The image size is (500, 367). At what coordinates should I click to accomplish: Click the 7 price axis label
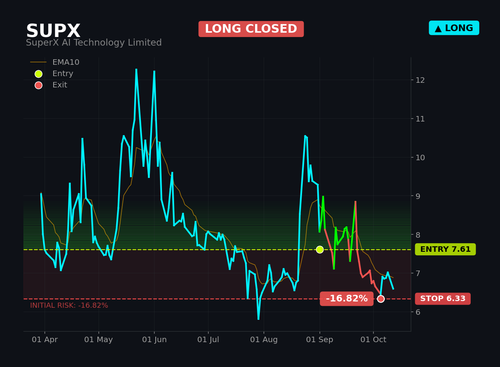[x=418, y=274]
